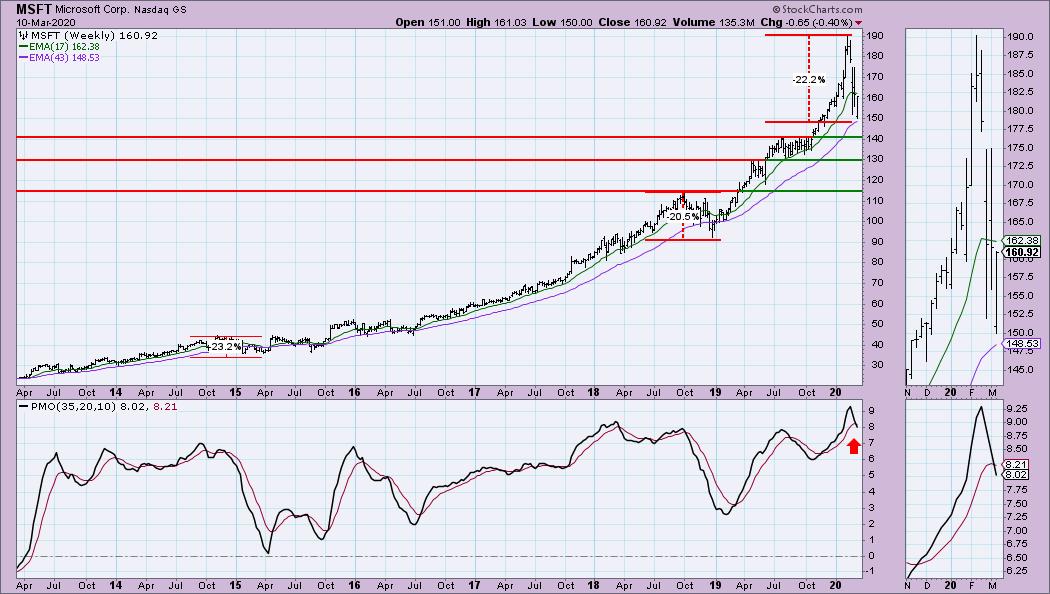Click the Microsoft Corp. company name
This screenshot has width=1050, height=594.
tap(93, 10)
